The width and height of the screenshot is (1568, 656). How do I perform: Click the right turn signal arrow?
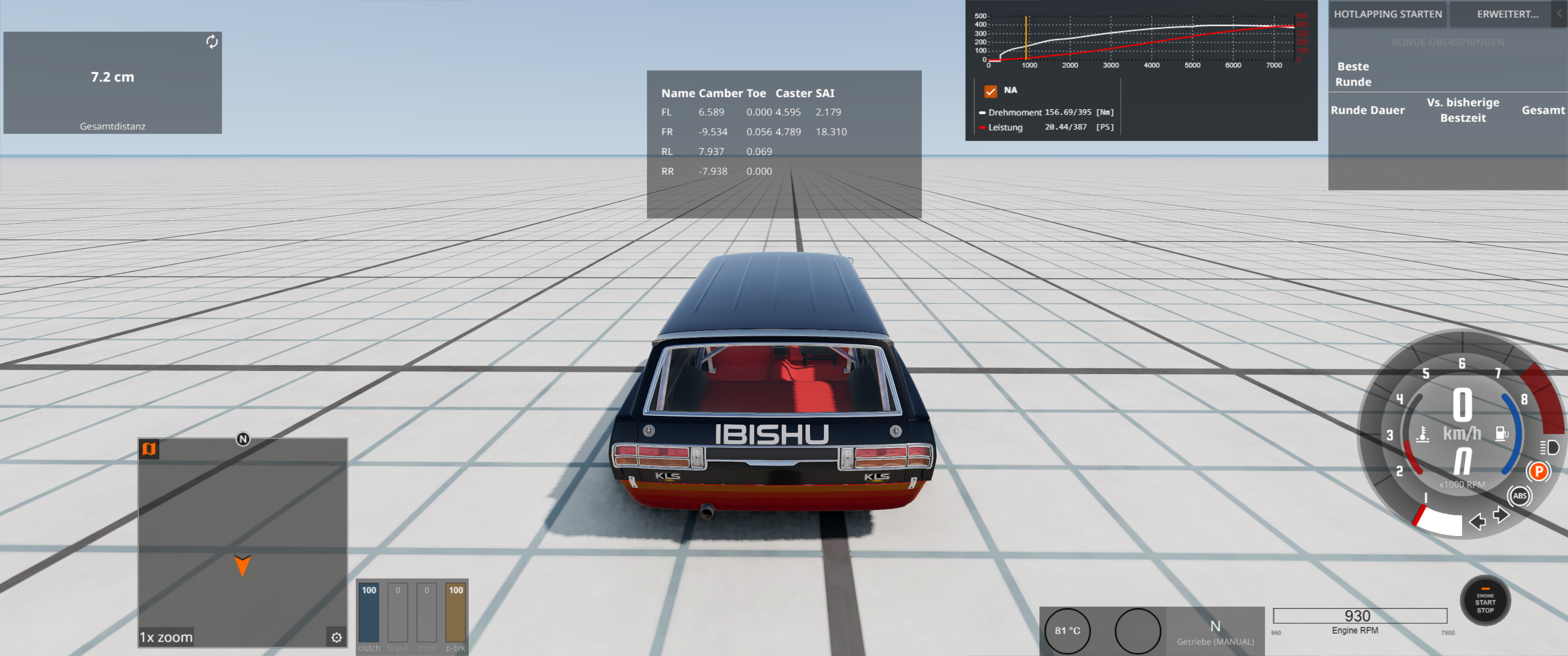[1501, 515]
